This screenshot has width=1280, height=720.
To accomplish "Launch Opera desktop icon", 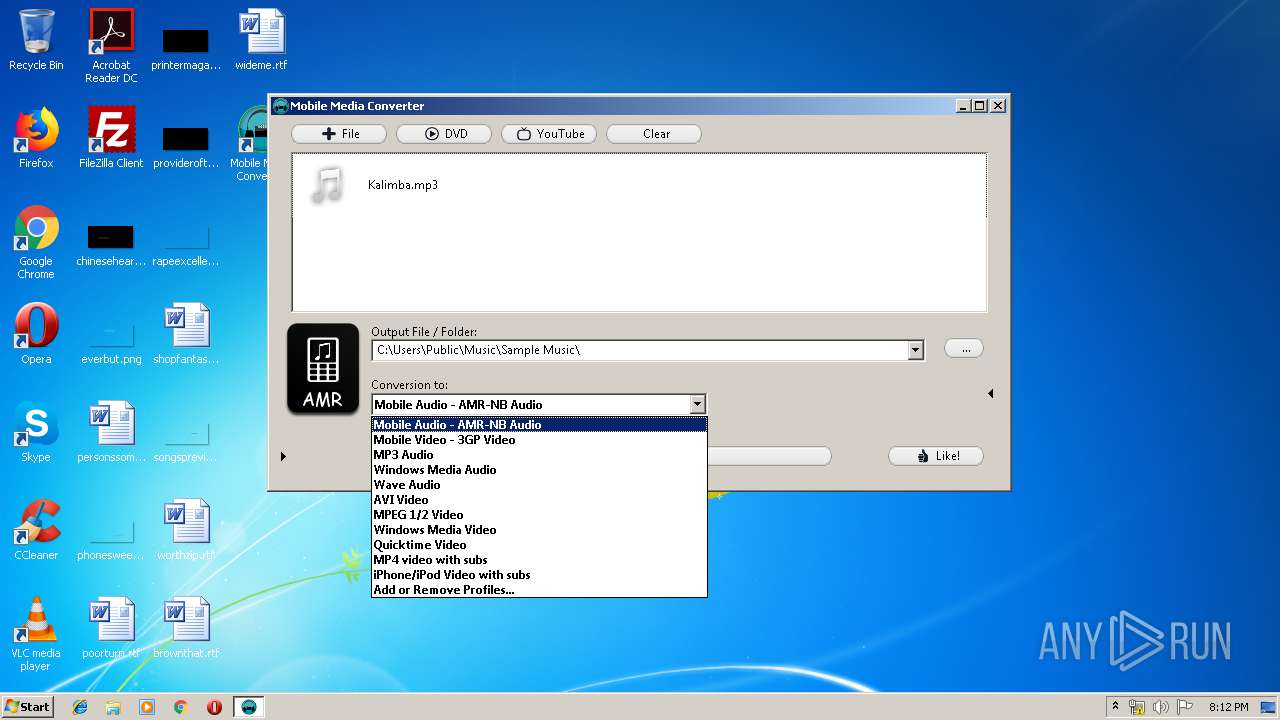I will click(x=36, y=334).
